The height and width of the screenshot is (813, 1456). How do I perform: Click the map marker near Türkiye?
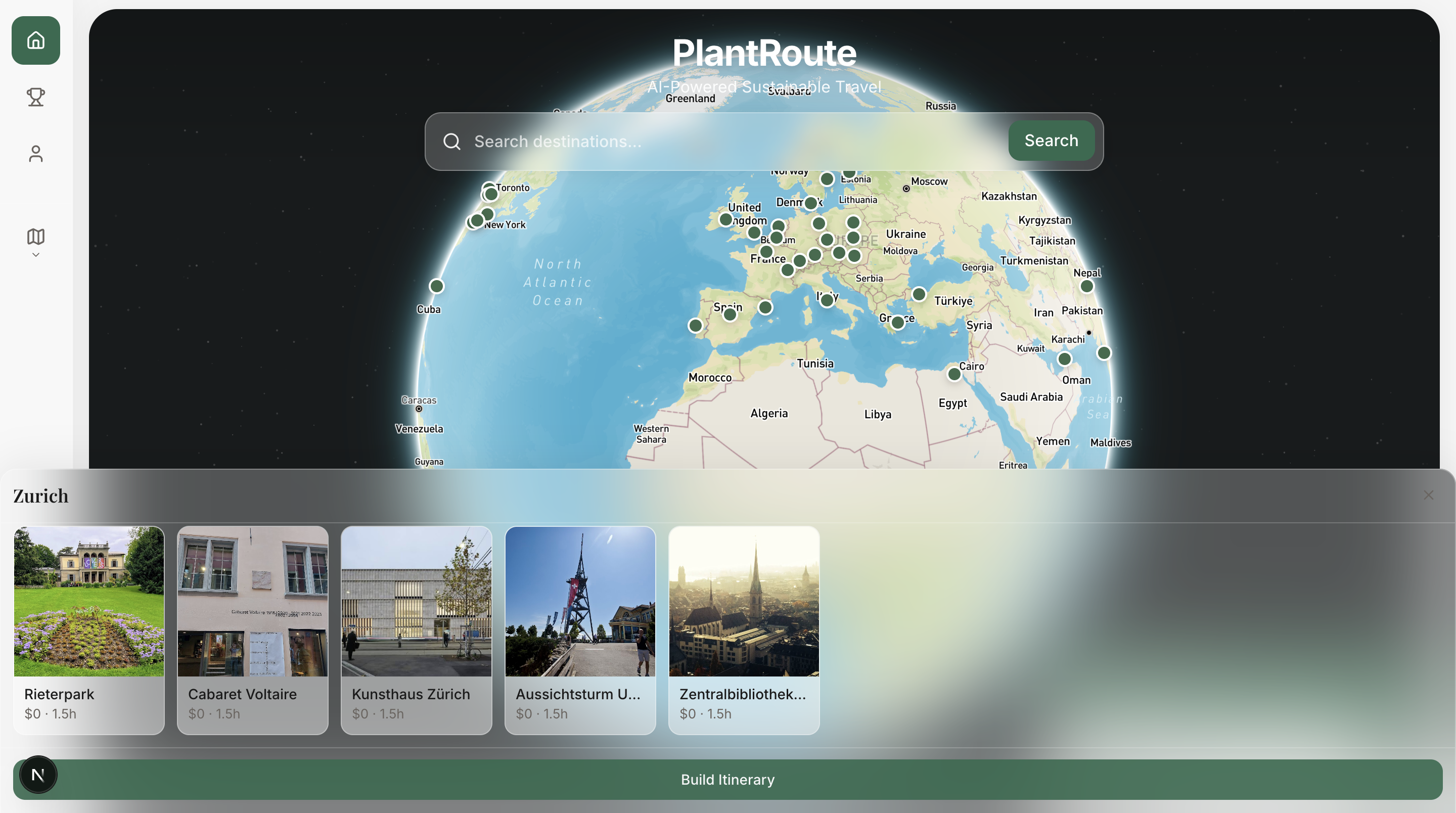click(x=919, y=294)
